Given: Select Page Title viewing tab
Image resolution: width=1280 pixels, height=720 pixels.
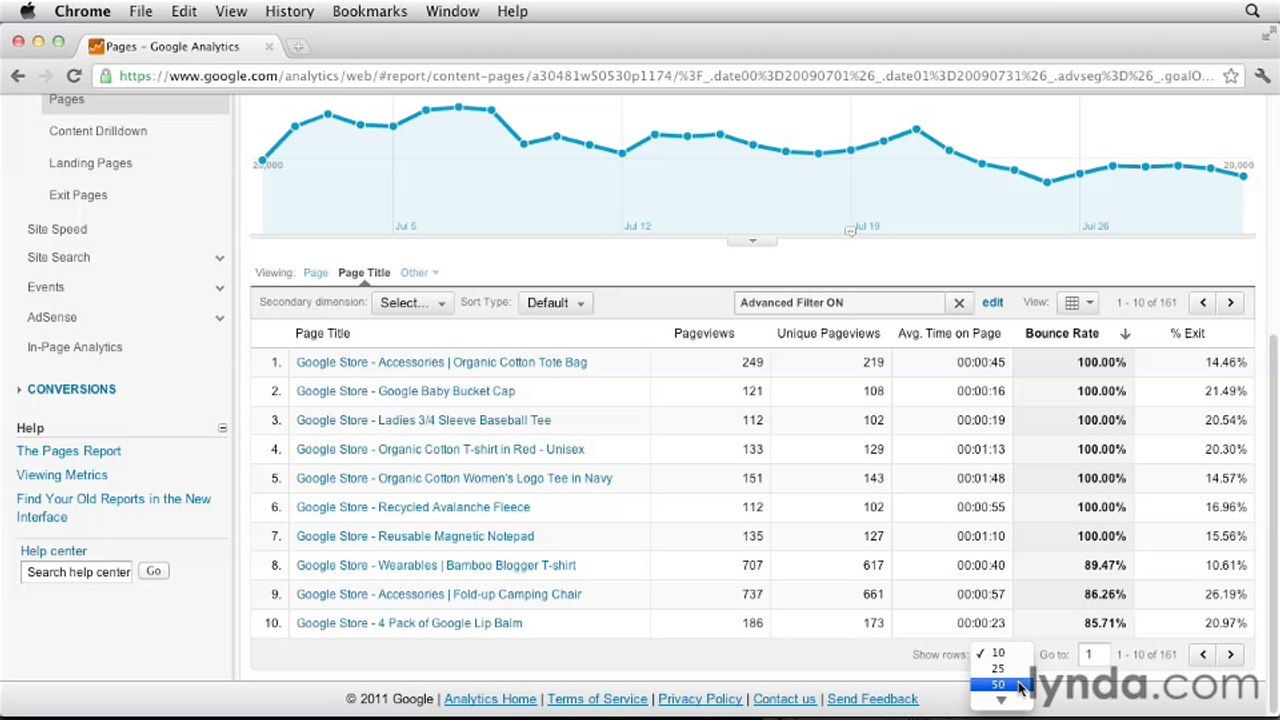Looking at the screenshot, I should tap(364, 273).
